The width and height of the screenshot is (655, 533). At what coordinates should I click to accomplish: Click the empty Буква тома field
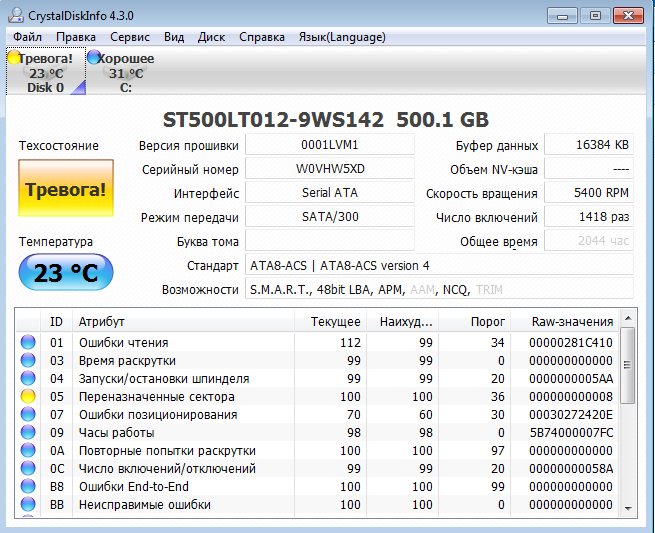tap(330, 241)
